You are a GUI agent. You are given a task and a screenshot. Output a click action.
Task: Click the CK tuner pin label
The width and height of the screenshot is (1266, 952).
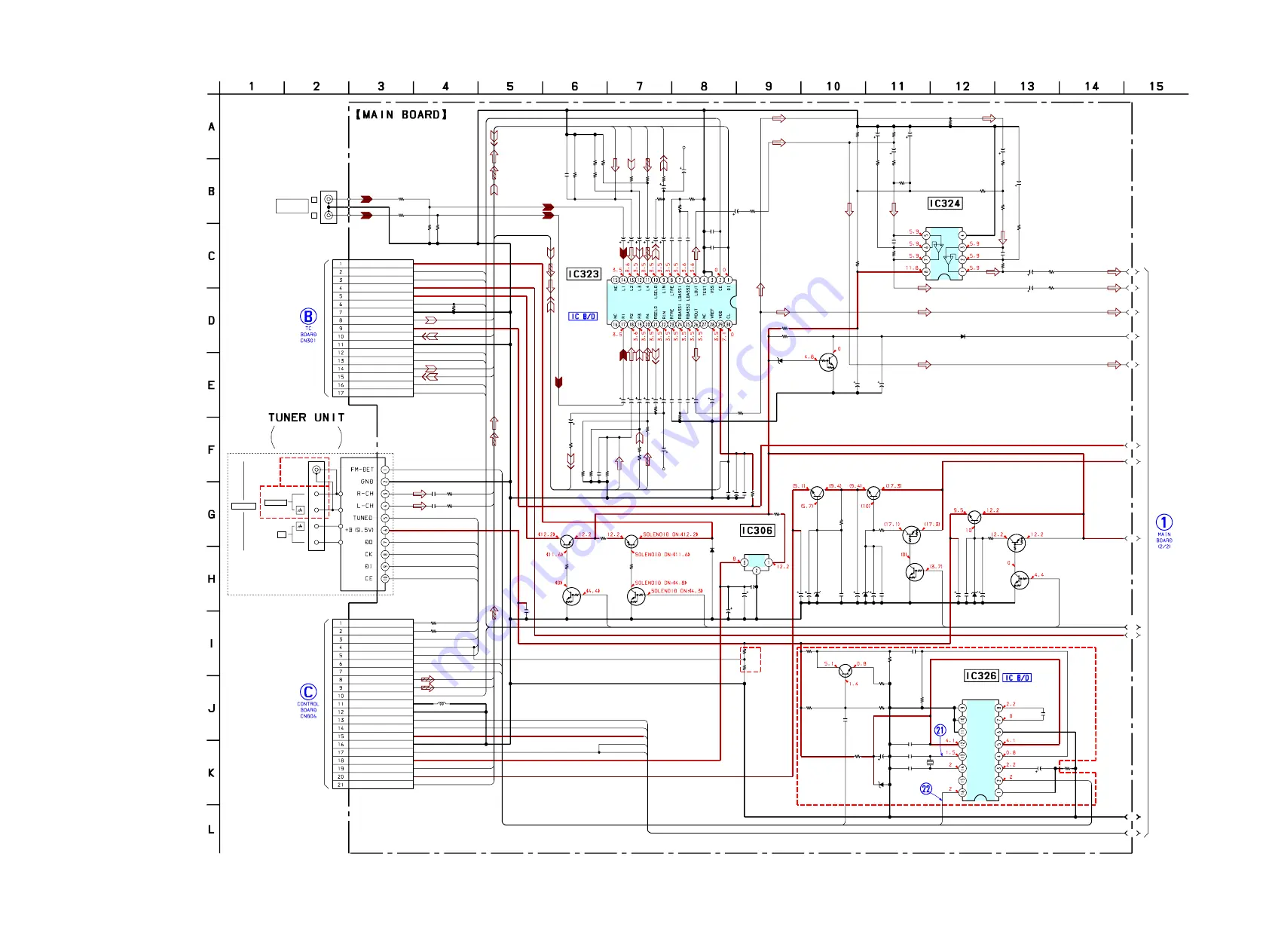pos(368,554)
